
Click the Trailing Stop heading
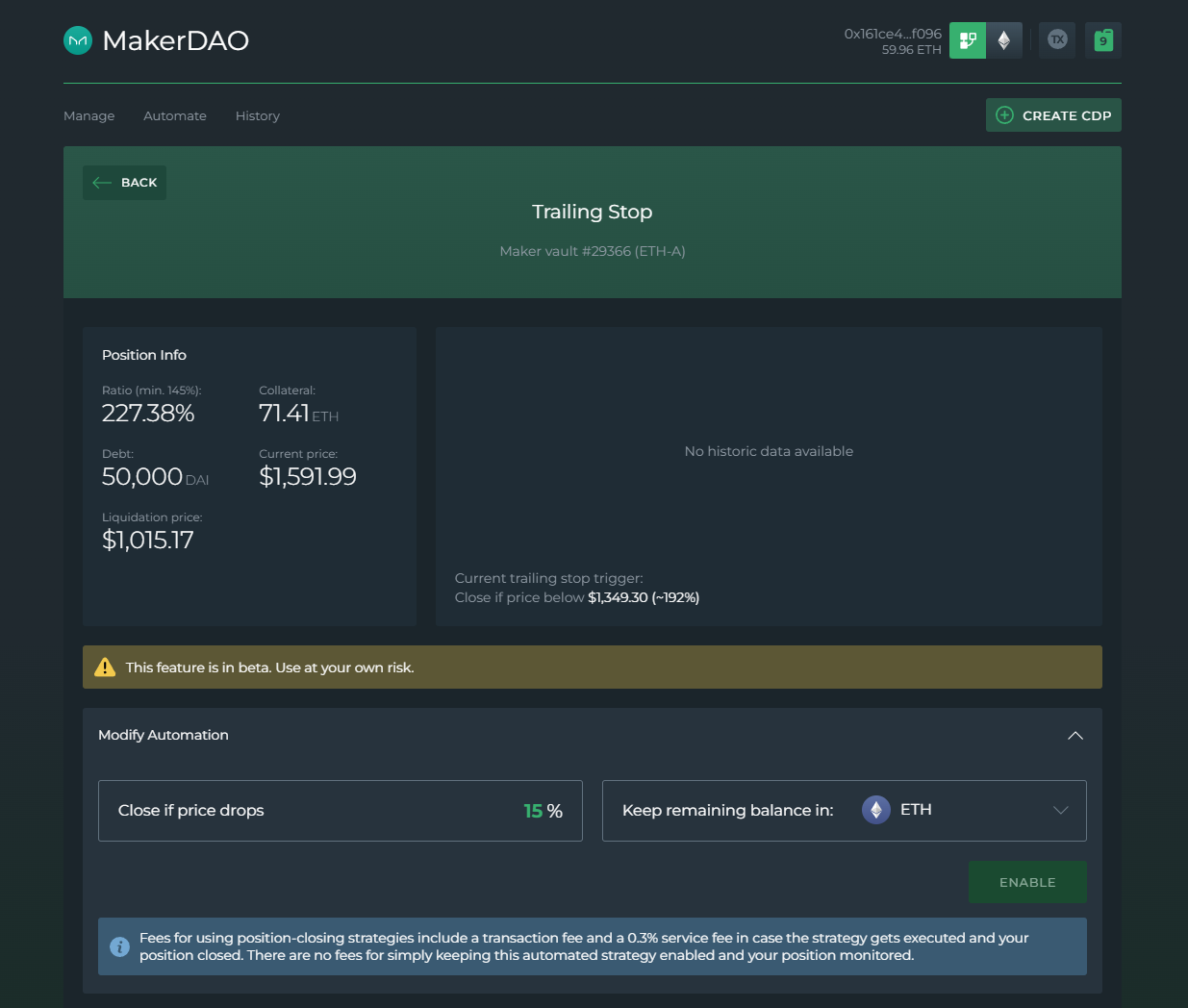(593, 212)
